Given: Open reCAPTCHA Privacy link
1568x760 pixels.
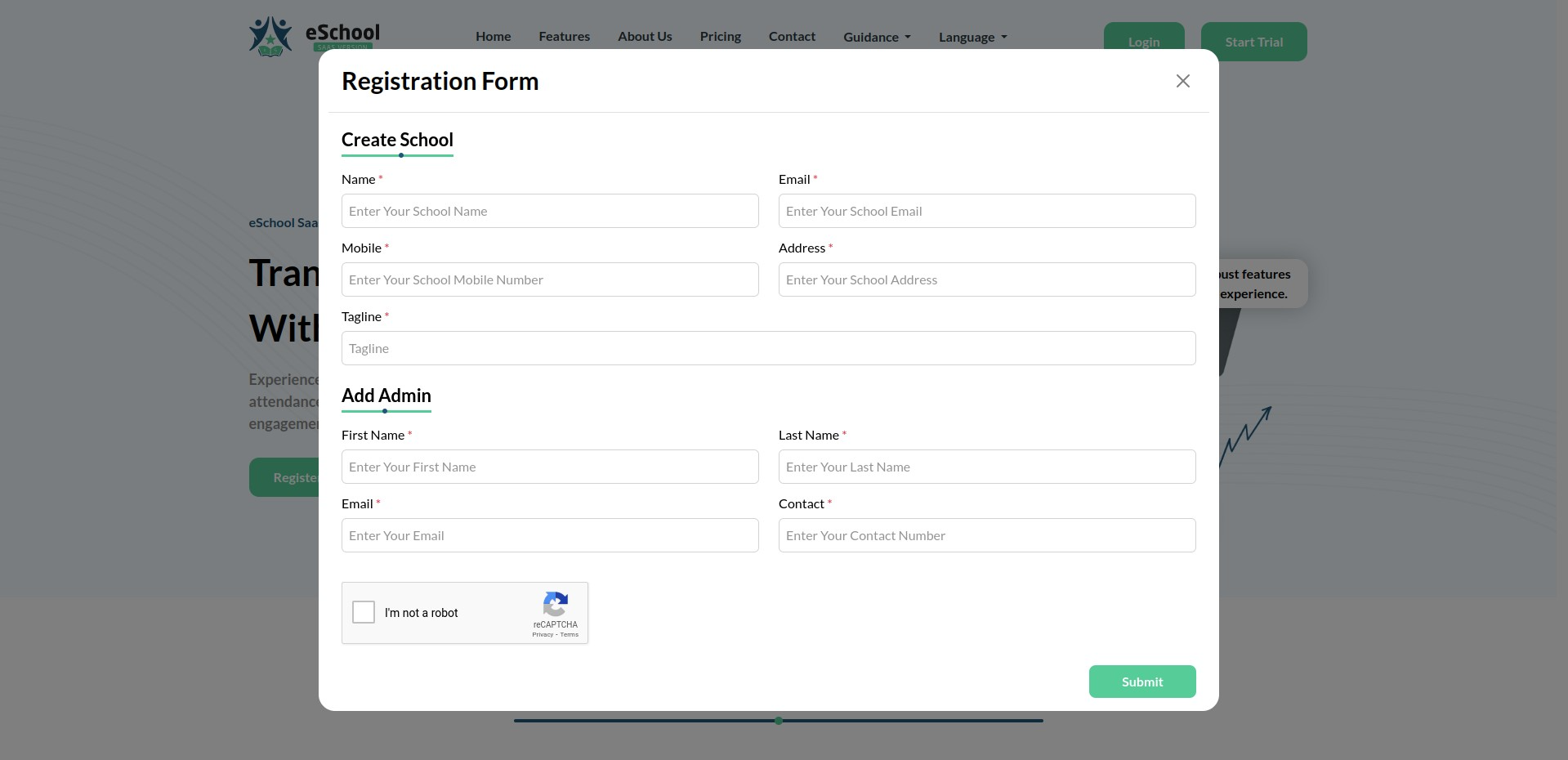Looking at the screenshot, I should pos(543,635).
